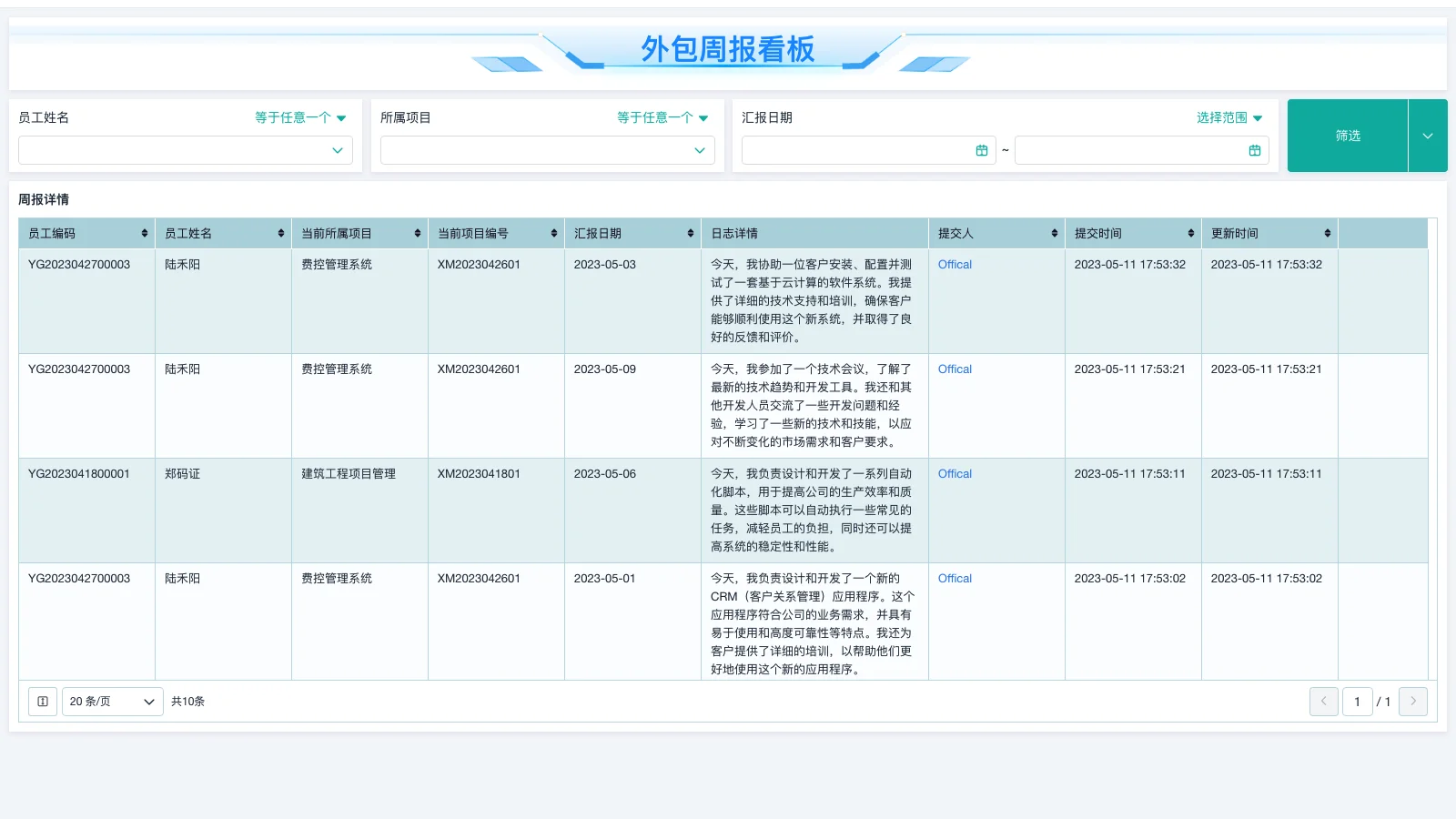Open the calendar for the end 汇报日期 field

coord(1256,150)
